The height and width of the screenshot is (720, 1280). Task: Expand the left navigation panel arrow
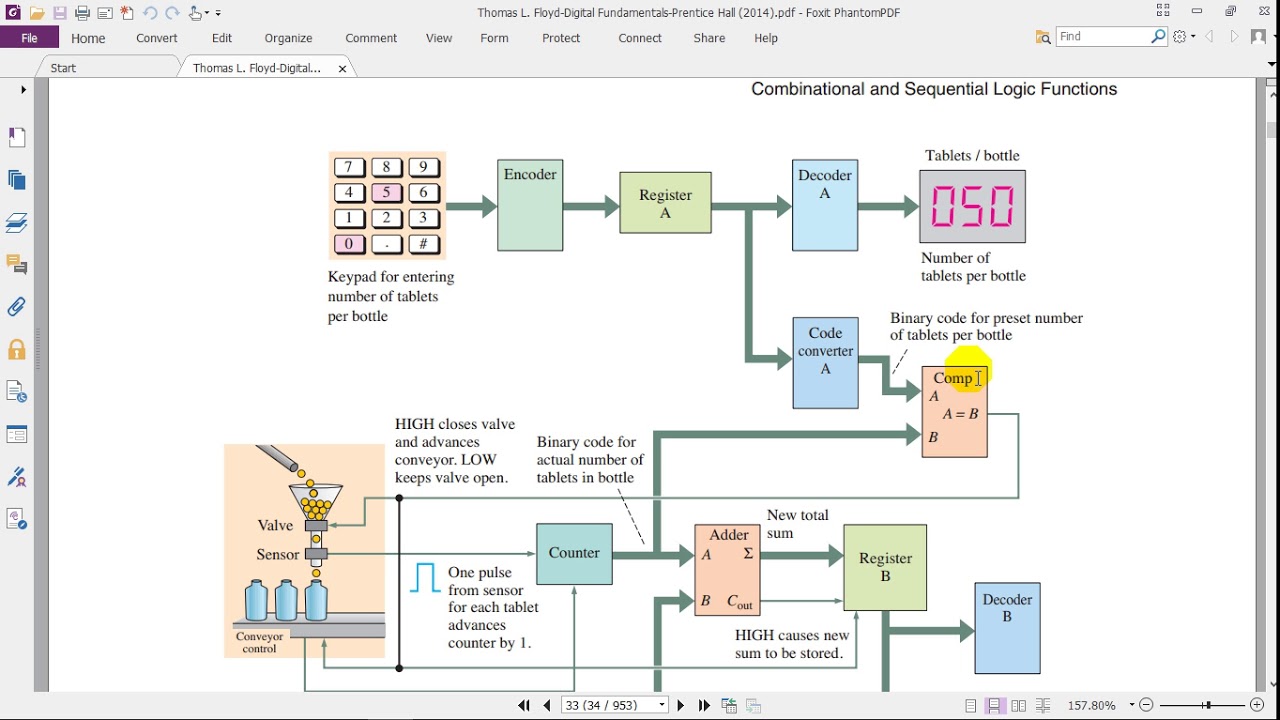[x=23, y=89]
